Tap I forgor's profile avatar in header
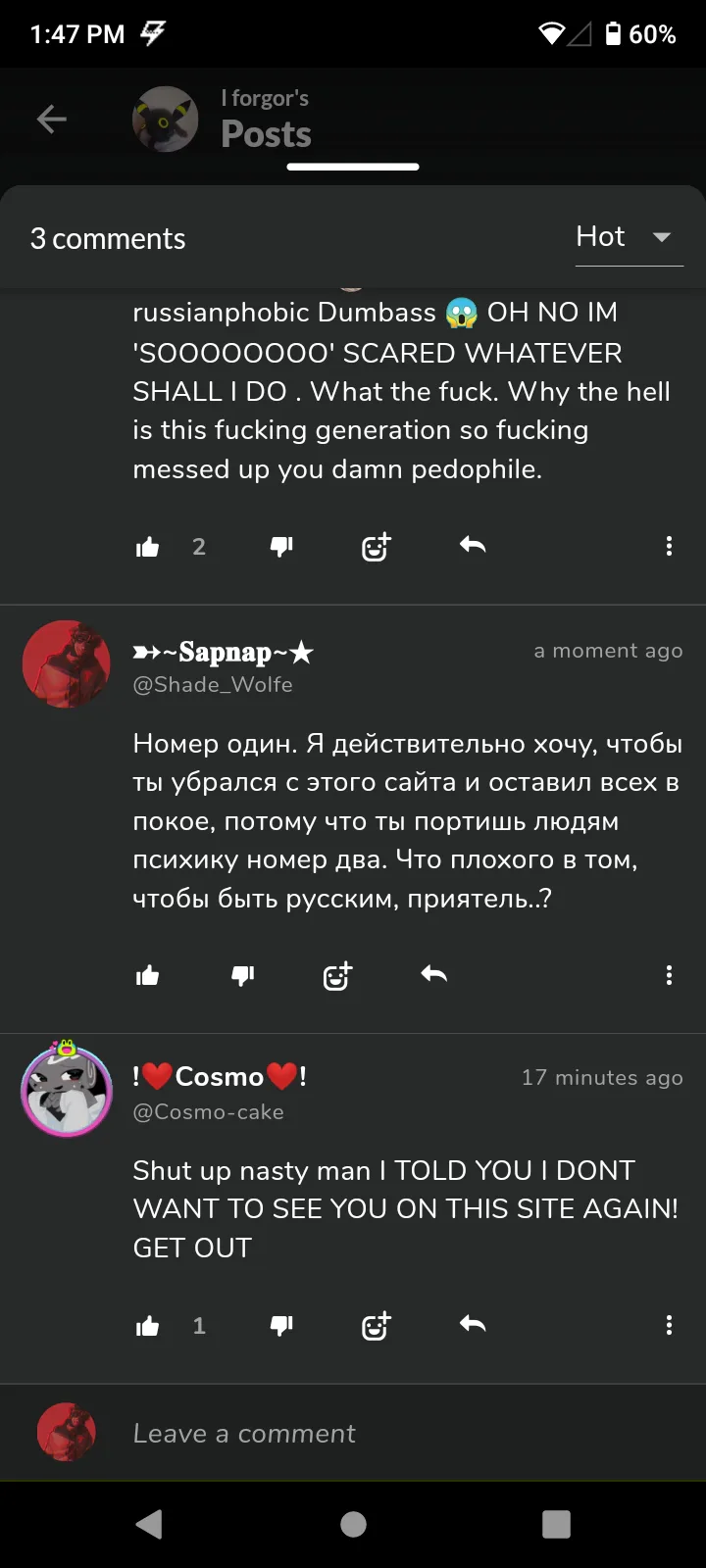706x1568 pixels. (x=166, y=120)
